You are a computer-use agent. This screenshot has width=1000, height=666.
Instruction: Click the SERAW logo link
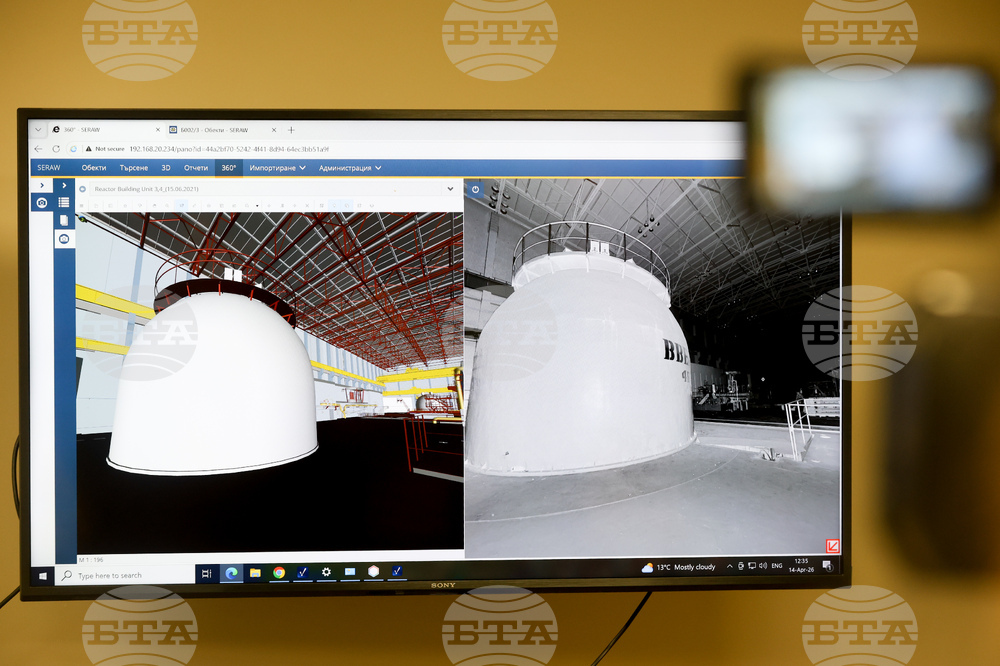(48, 168)
